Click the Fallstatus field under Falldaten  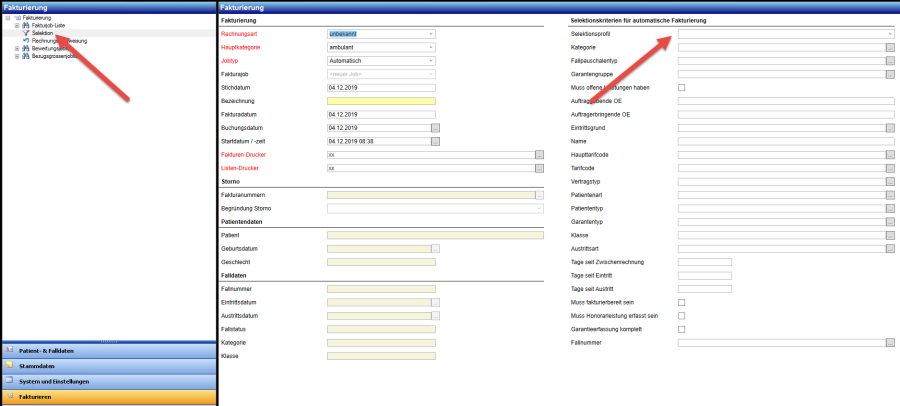point(381,330)
